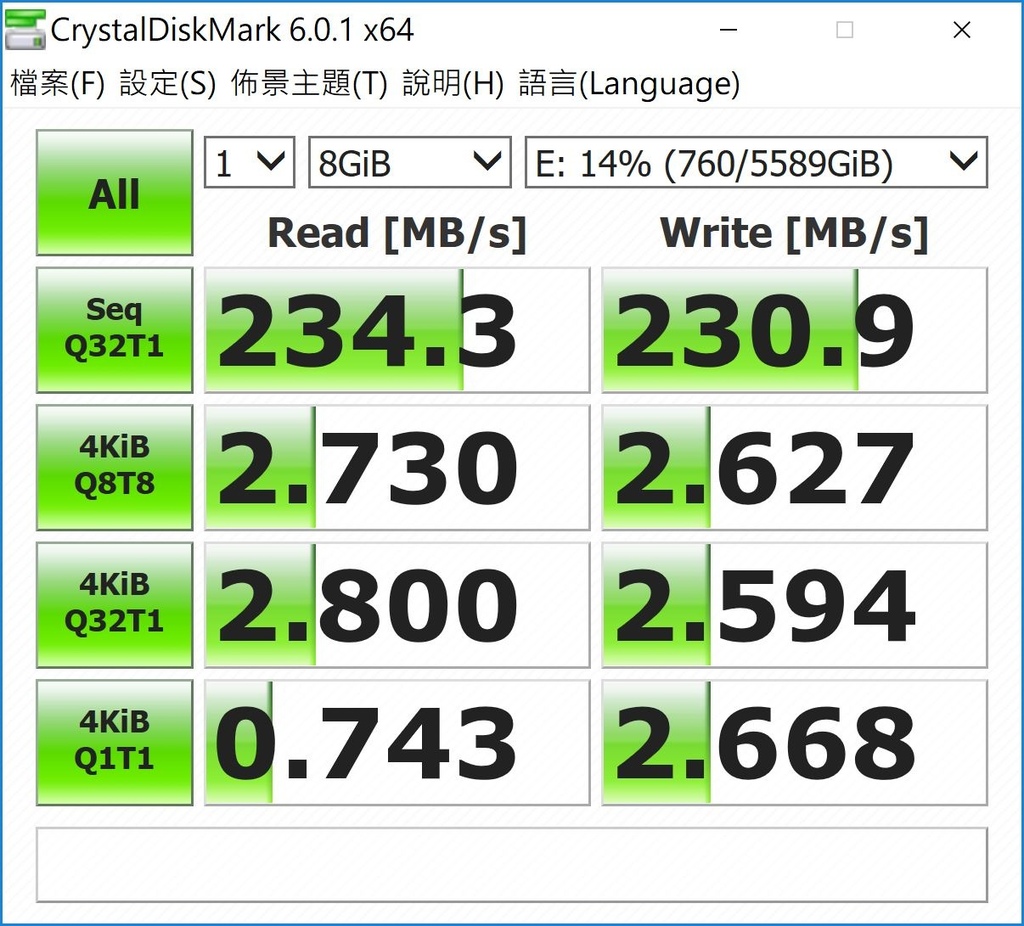This screenshot has width=1024, height=926.
Task: Start the 4KiB Q8T8 test
Action: (x=114, y=468)
